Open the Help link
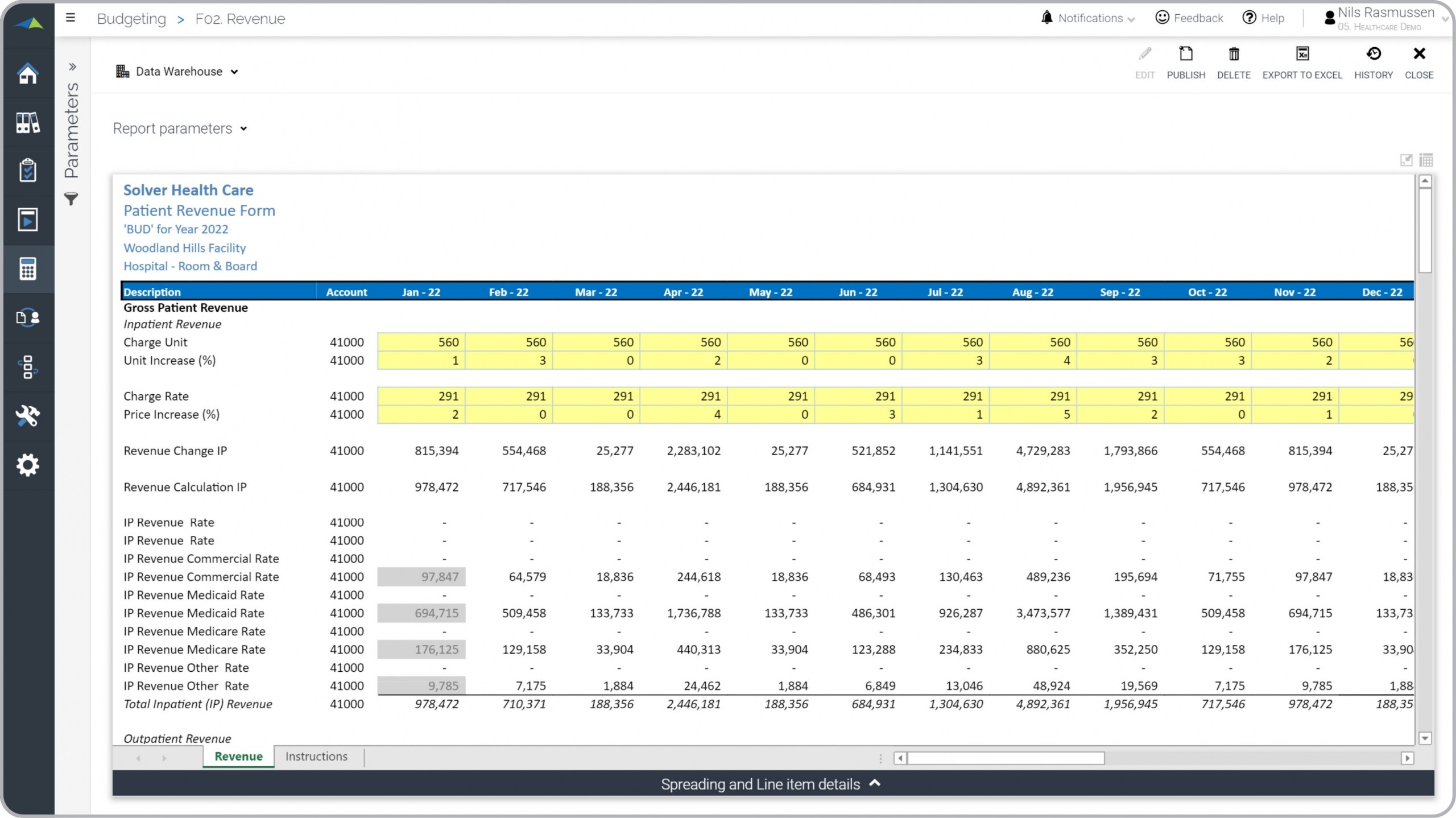1456x818 pixels. 1264,18
